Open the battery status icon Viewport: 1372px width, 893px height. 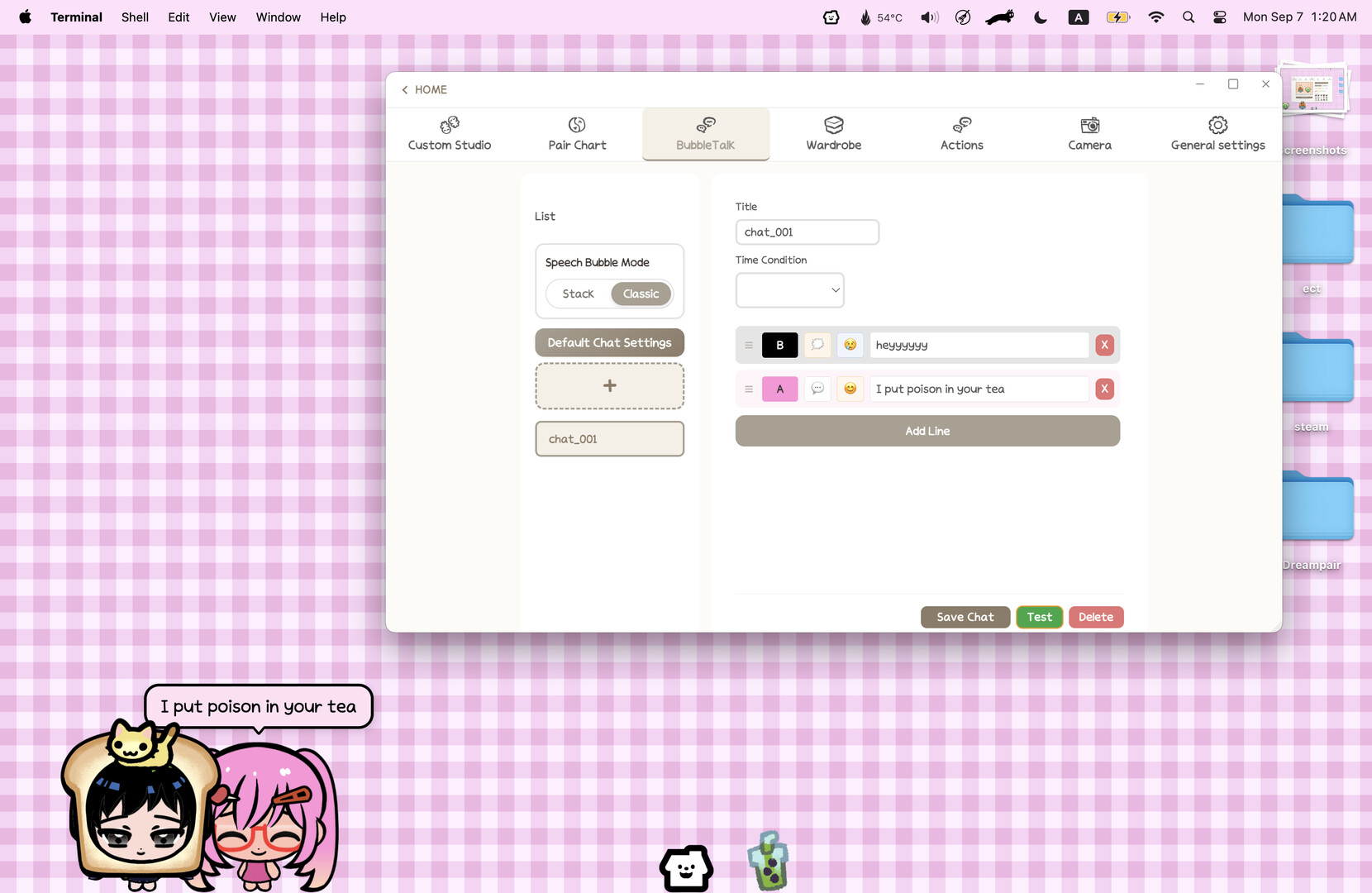[x=1117, y=17]
